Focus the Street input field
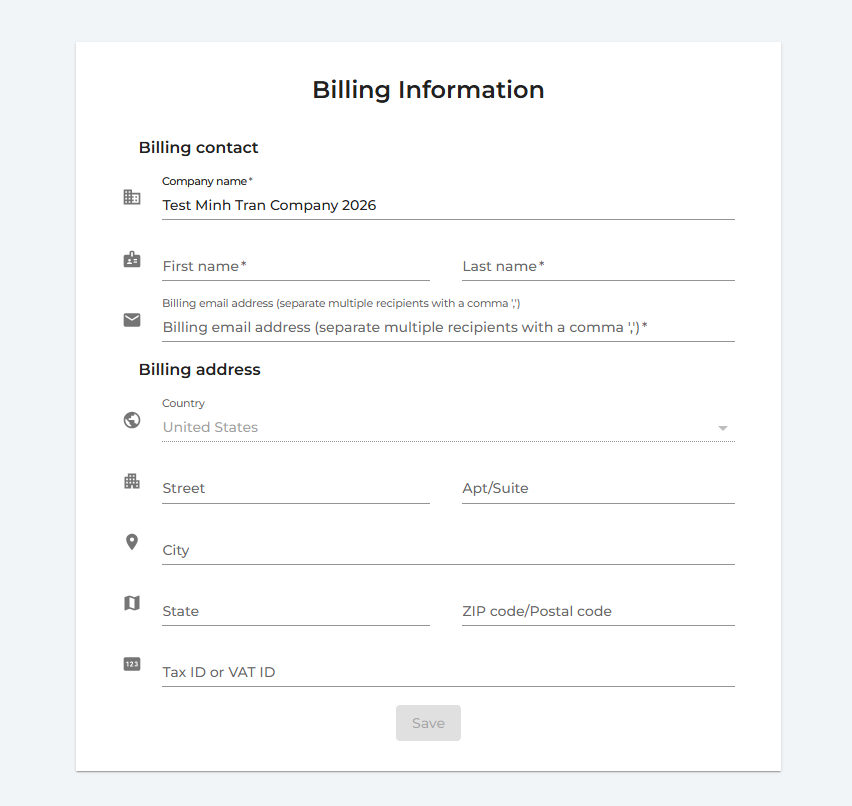The image size is (852, 806). click(x=296, y=489)
